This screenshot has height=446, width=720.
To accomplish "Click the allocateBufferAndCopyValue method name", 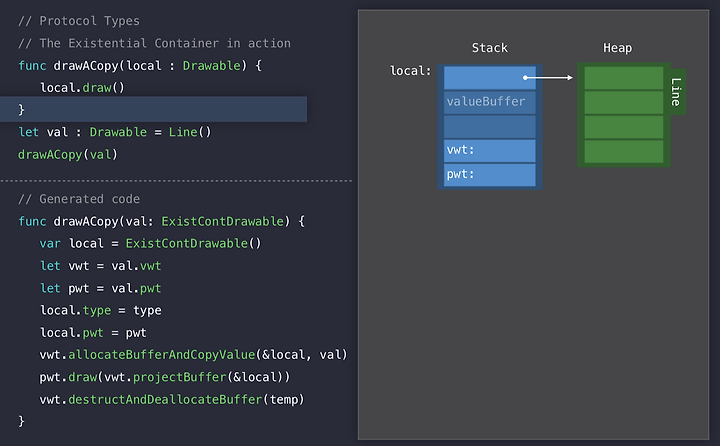I will point(162,355).
